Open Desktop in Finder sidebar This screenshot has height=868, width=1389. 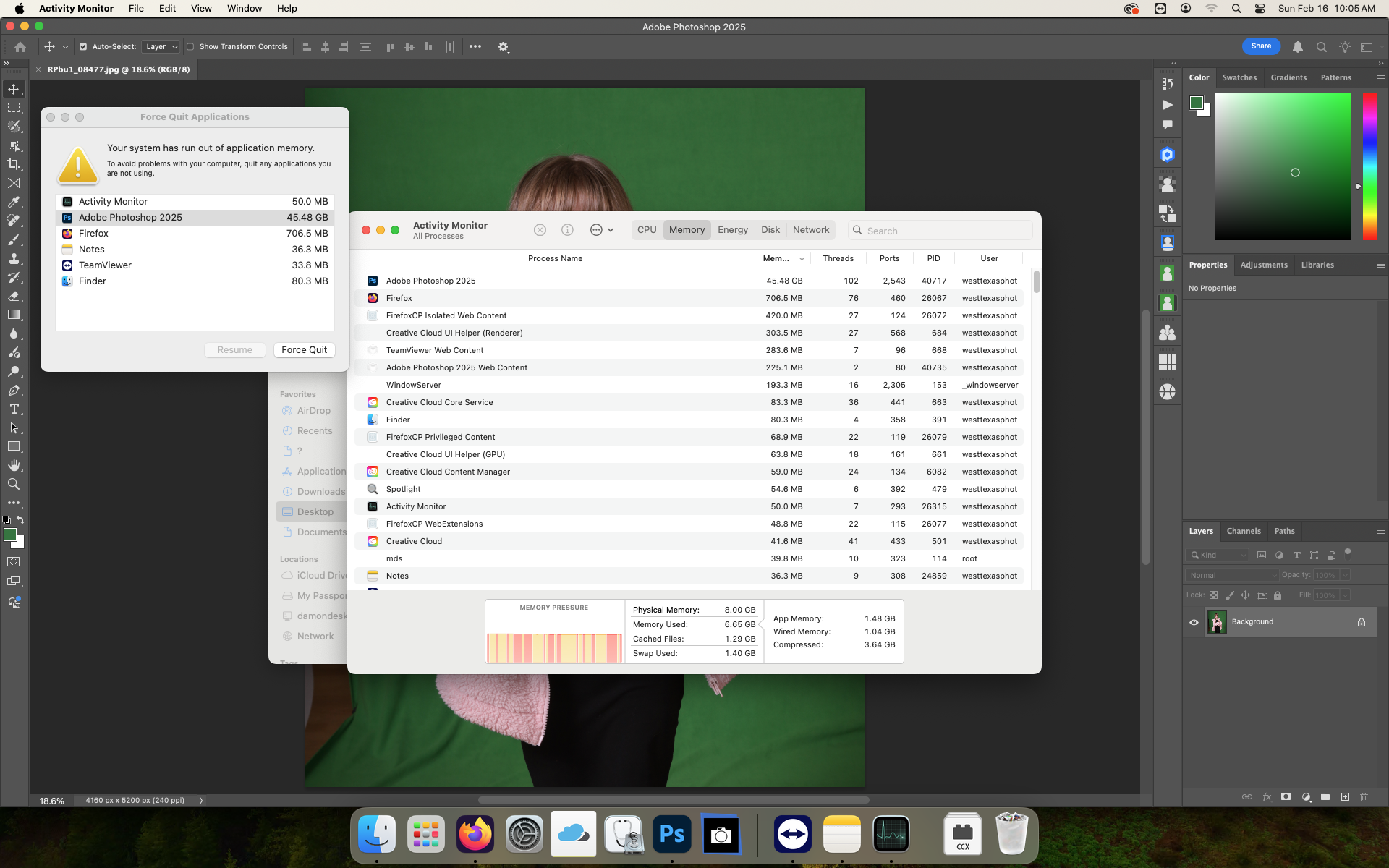[x=311, y=511]
